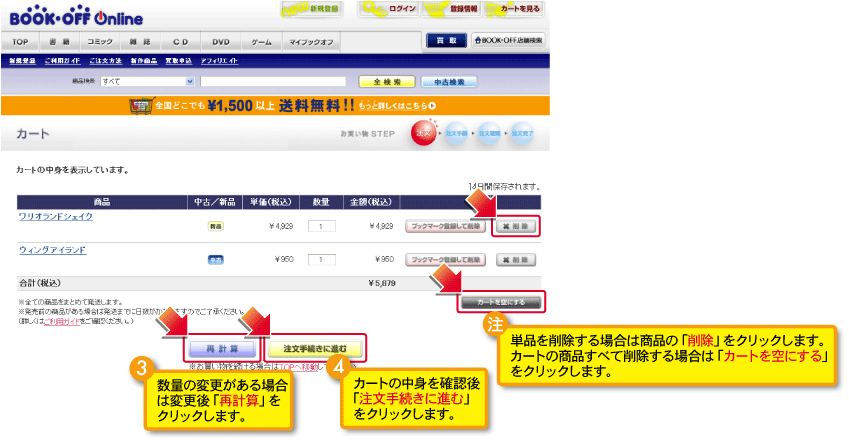Click the 数量 column header
The width and height of the screenshot is (849, 442).
[321, 202]
